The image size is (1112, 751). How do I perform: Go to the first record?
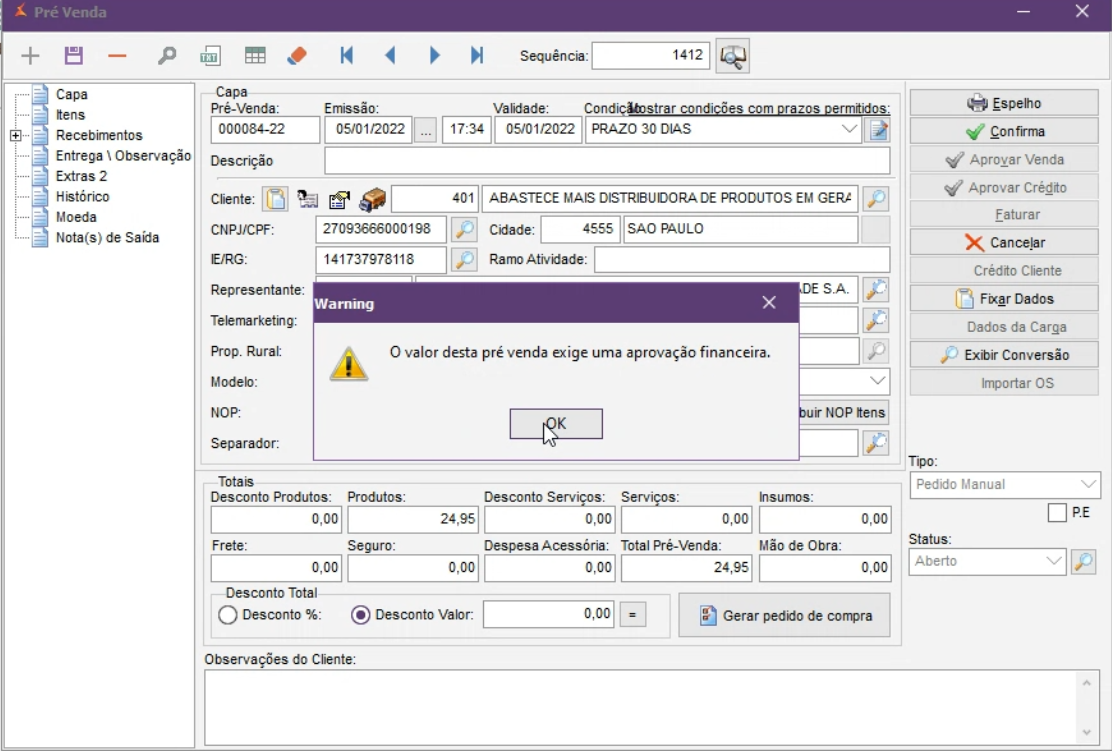[x=346, y=55]
